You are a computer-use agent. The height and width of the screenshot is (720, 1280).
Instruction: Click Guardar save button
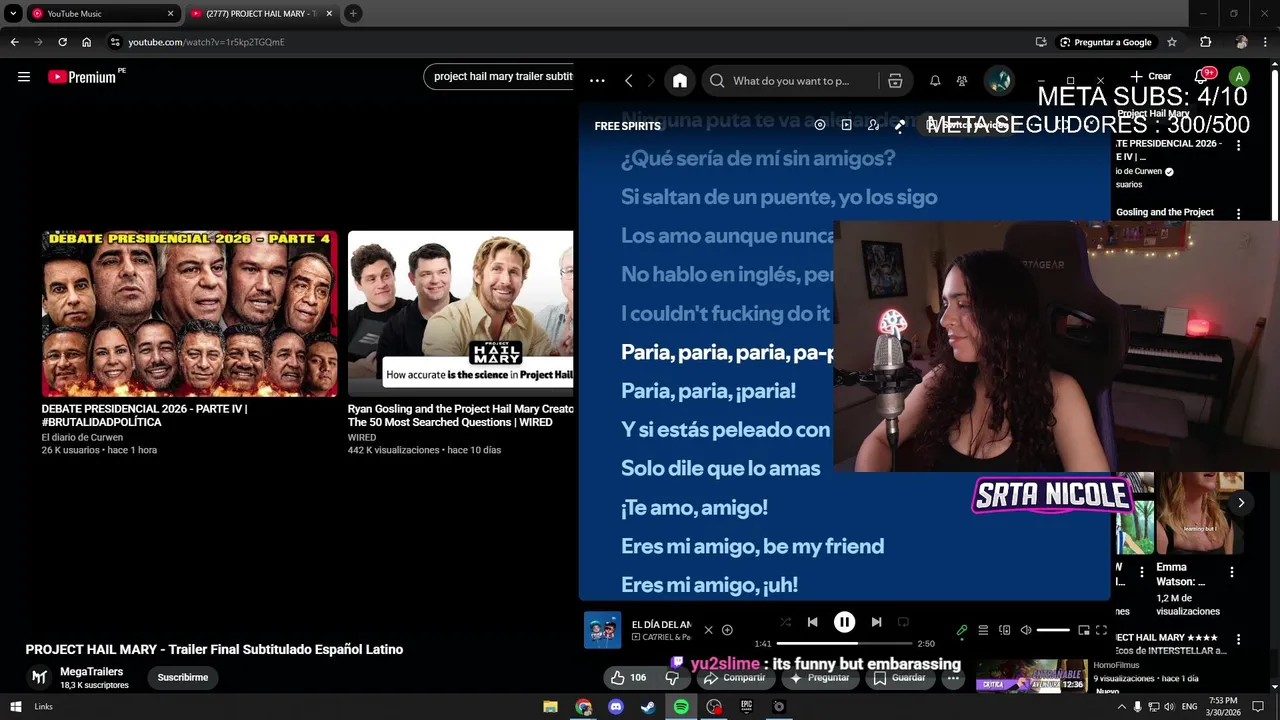899,678
